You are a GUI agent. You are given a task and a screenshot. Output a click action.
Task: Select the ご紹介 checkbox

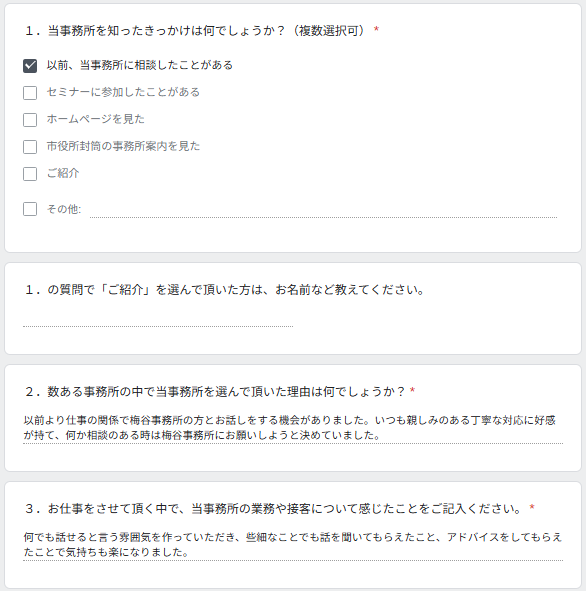point(30,174)
